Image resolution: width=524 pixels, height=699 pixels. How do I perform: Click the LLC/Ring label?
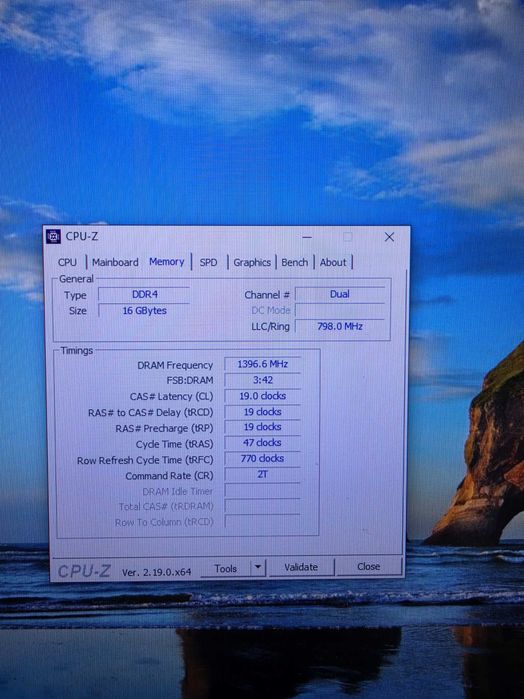click(270, 327)
